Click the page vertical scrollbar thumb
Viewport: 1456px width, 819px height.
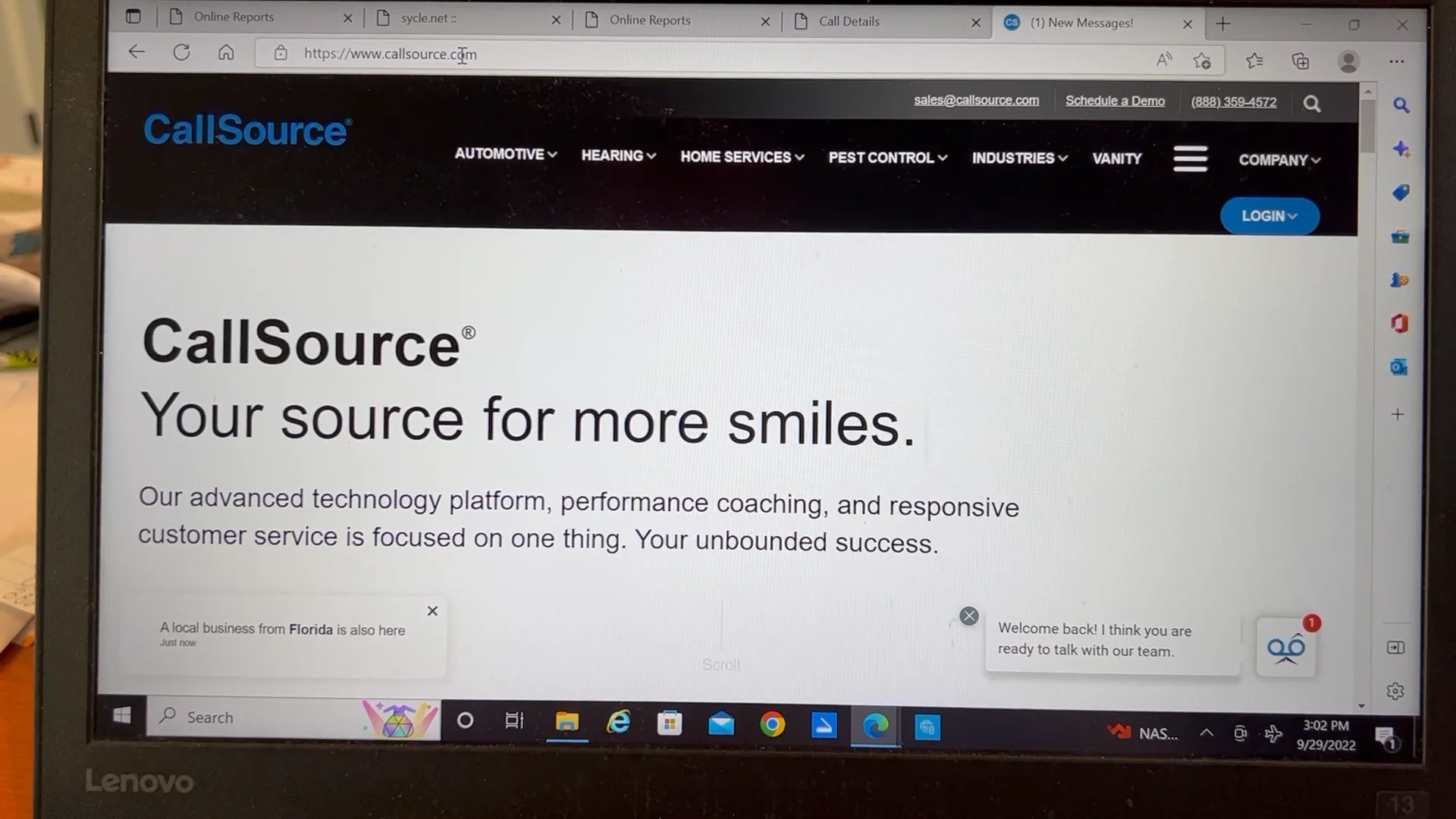click(x=1367, y=125)
